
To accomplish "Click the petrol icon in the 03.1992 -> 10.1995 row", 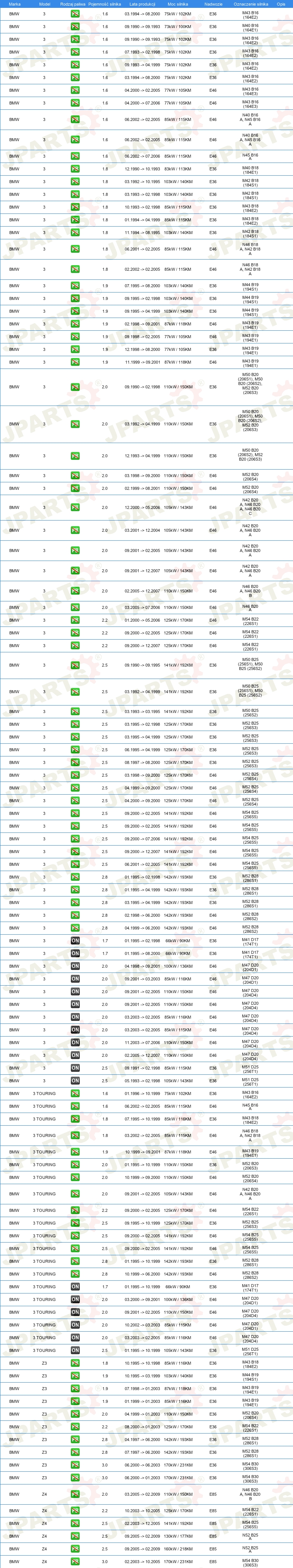I will [x=75, y=182].
